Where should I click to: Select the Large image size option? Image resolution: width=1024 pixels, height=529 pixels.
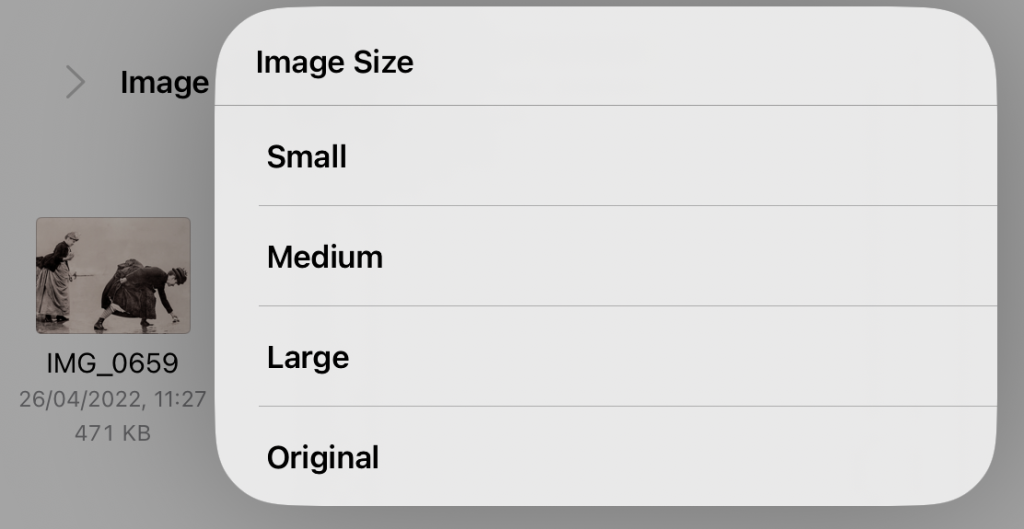[308, 357]
